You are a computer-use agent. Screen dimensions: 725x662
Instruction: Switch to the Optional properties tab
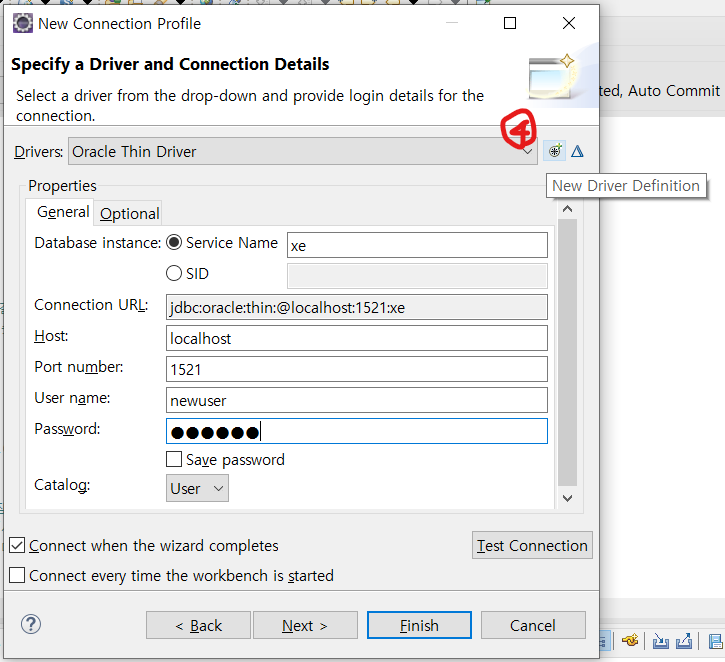(x=129, y=214)
